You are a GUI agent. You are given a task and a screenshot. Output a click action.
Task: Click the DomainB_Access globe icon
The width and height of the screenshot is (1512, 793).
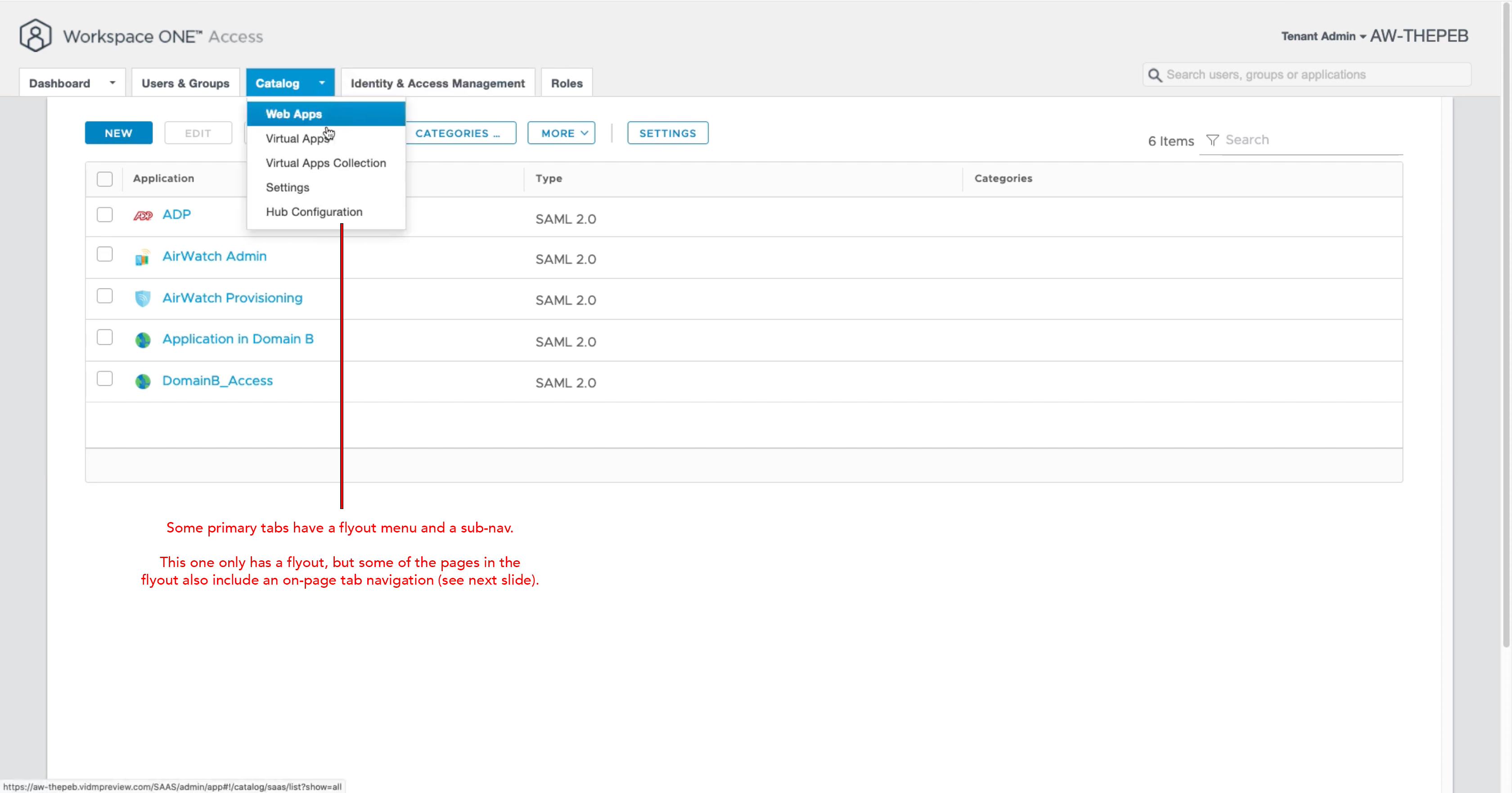point(143,382)
